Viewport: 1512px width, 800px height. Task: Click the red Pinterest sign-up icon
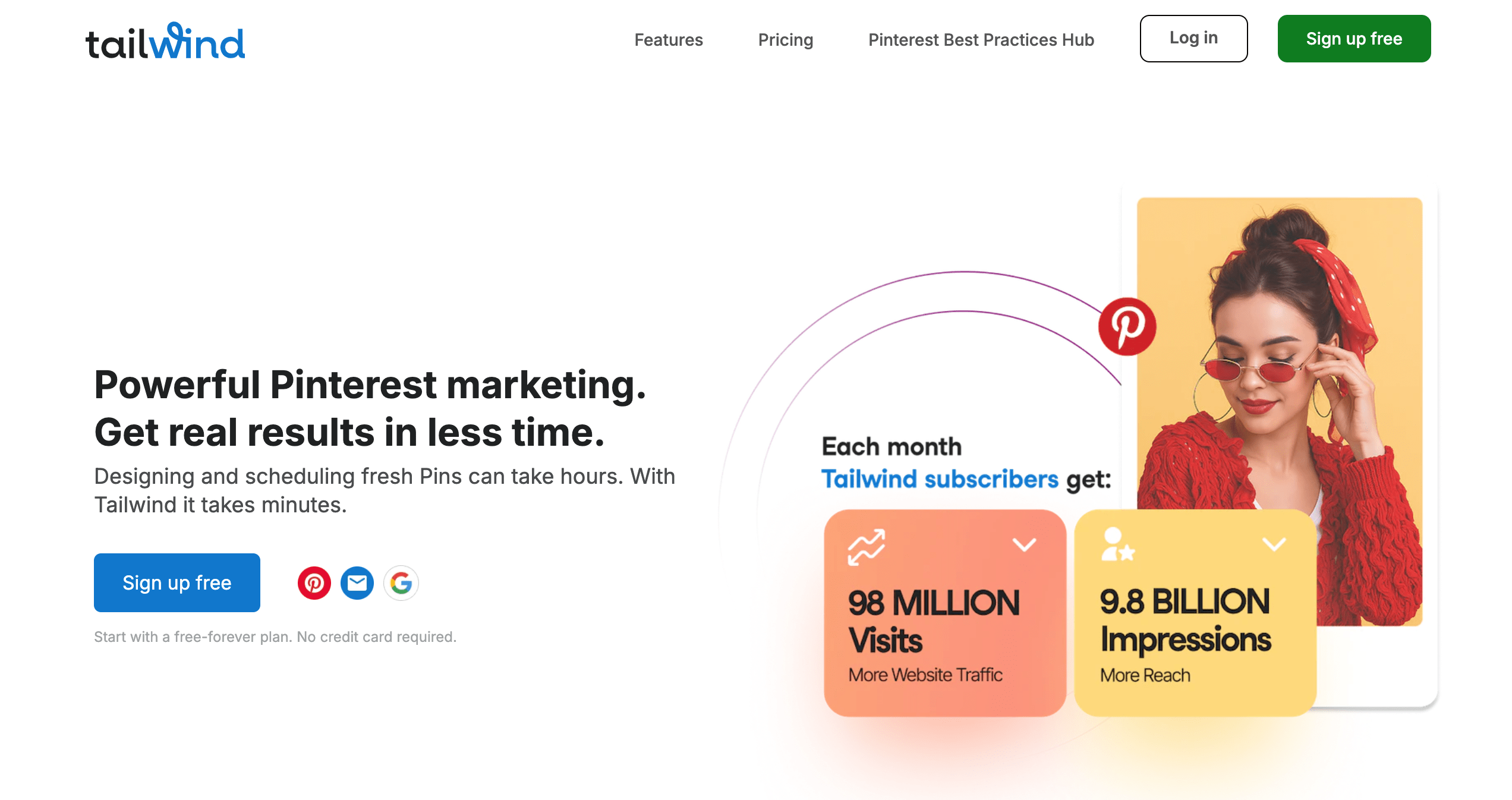point(314,583)
